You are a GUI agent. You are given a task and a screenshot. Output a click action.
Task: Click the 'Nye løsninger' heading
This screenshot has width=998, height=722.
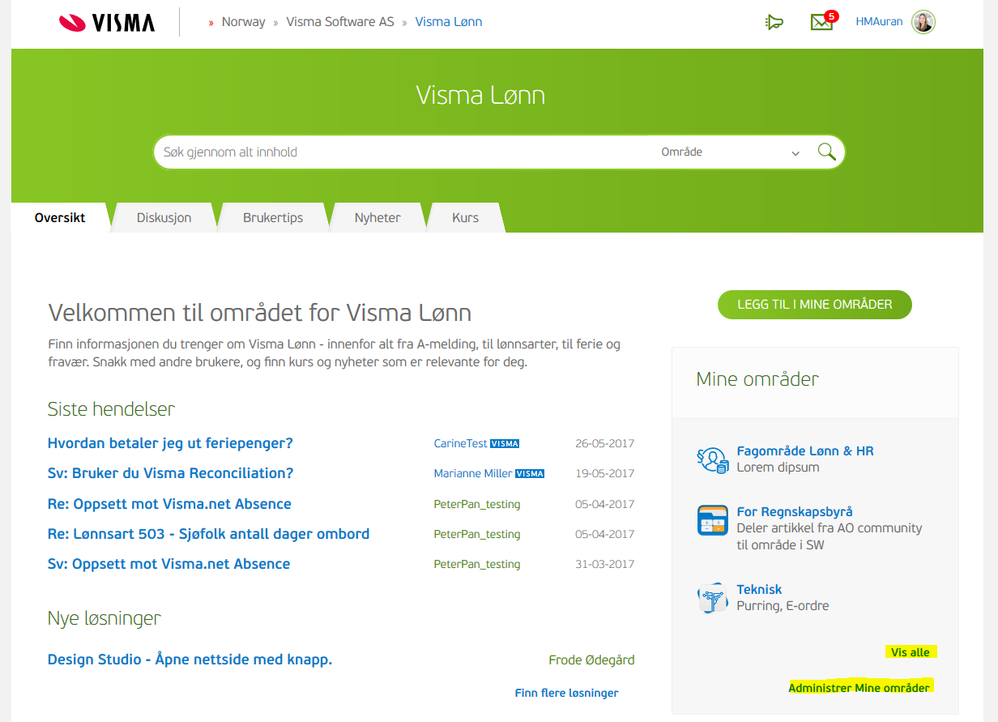pos(104,618)
